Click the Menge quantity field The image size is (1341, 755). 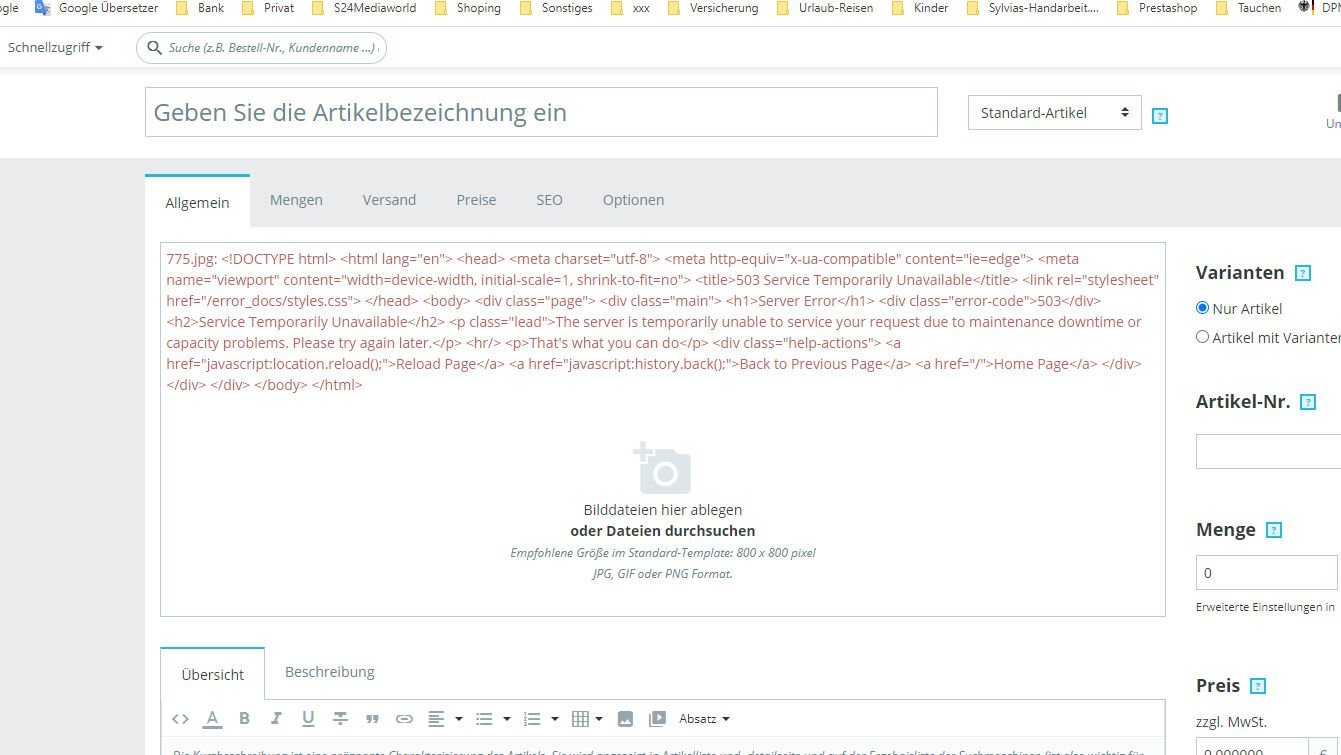click(1266, 573)
